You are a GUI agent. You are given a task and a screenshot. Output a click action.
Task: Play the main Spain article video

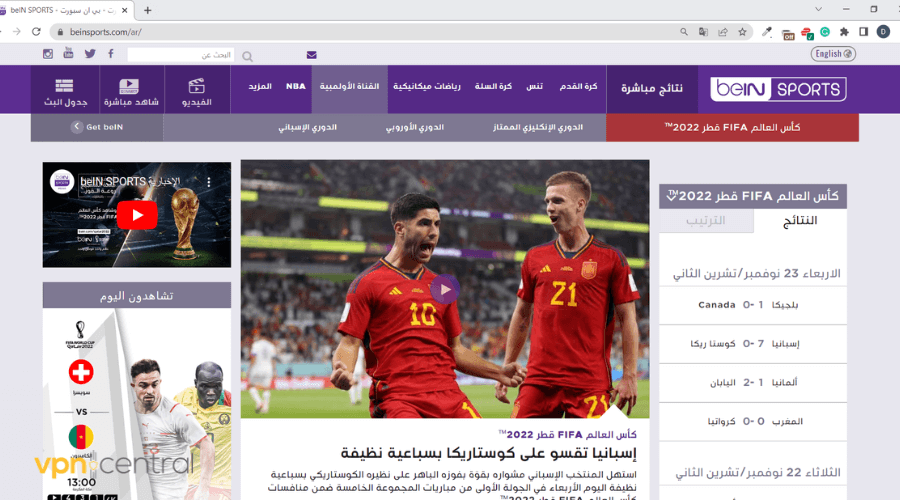[x=445, y=289]
